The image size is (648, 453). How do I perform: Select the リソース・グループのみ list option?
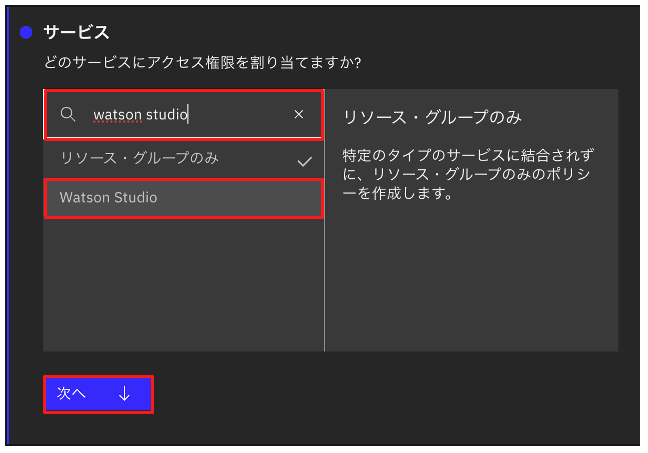(140, 159)
